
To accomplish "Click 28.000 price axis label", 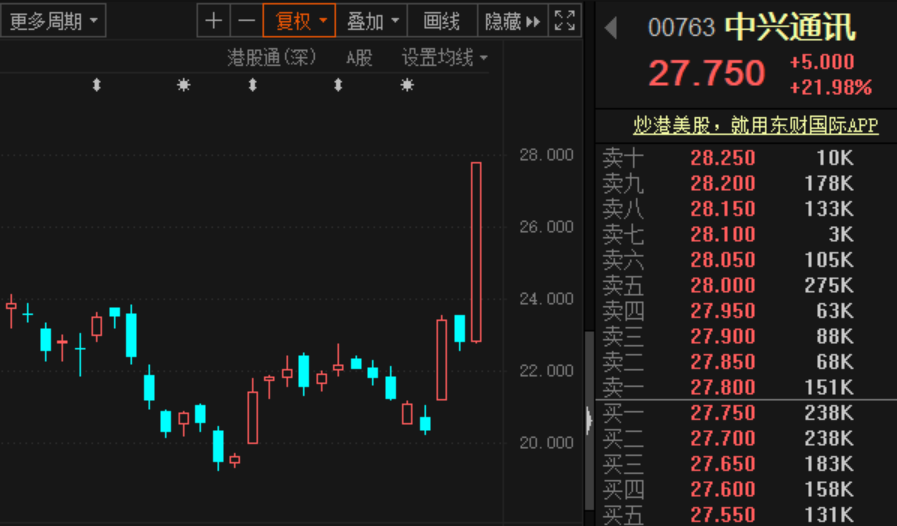I will pos(546,155).
